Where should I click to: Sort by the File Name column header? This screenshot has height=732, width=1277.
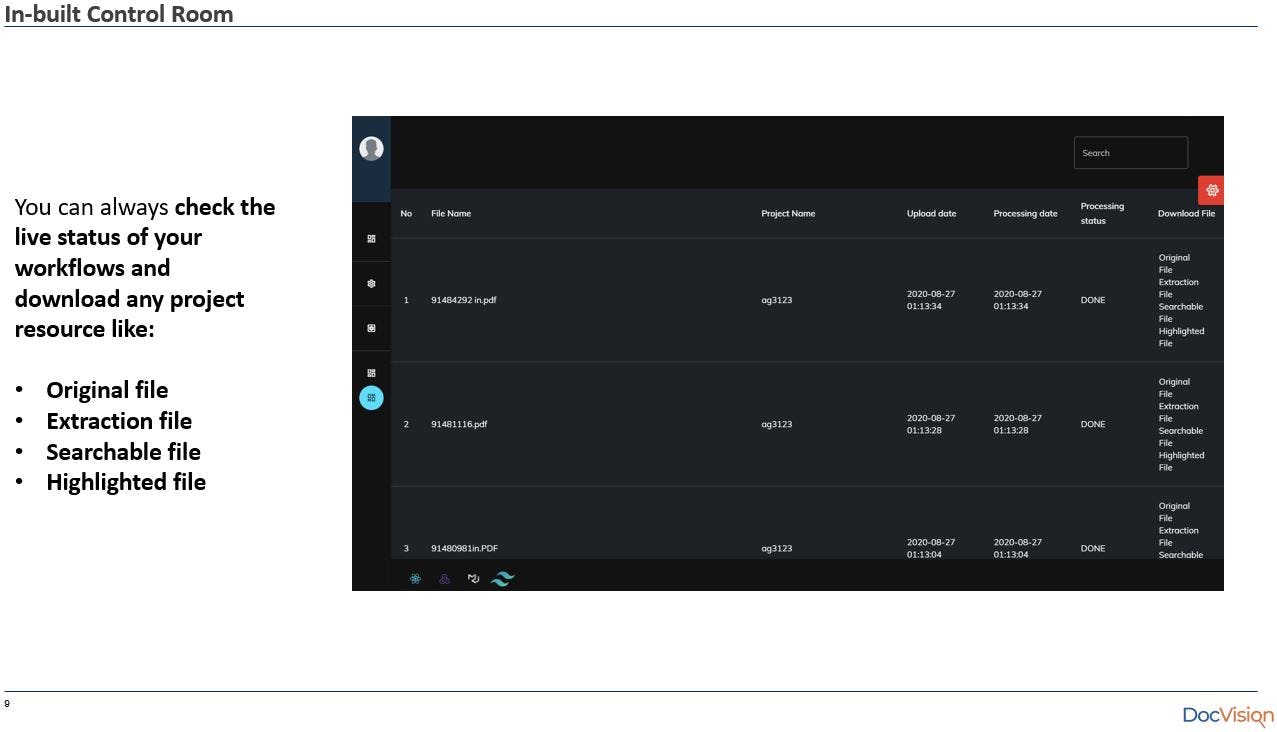pos(450,213)
